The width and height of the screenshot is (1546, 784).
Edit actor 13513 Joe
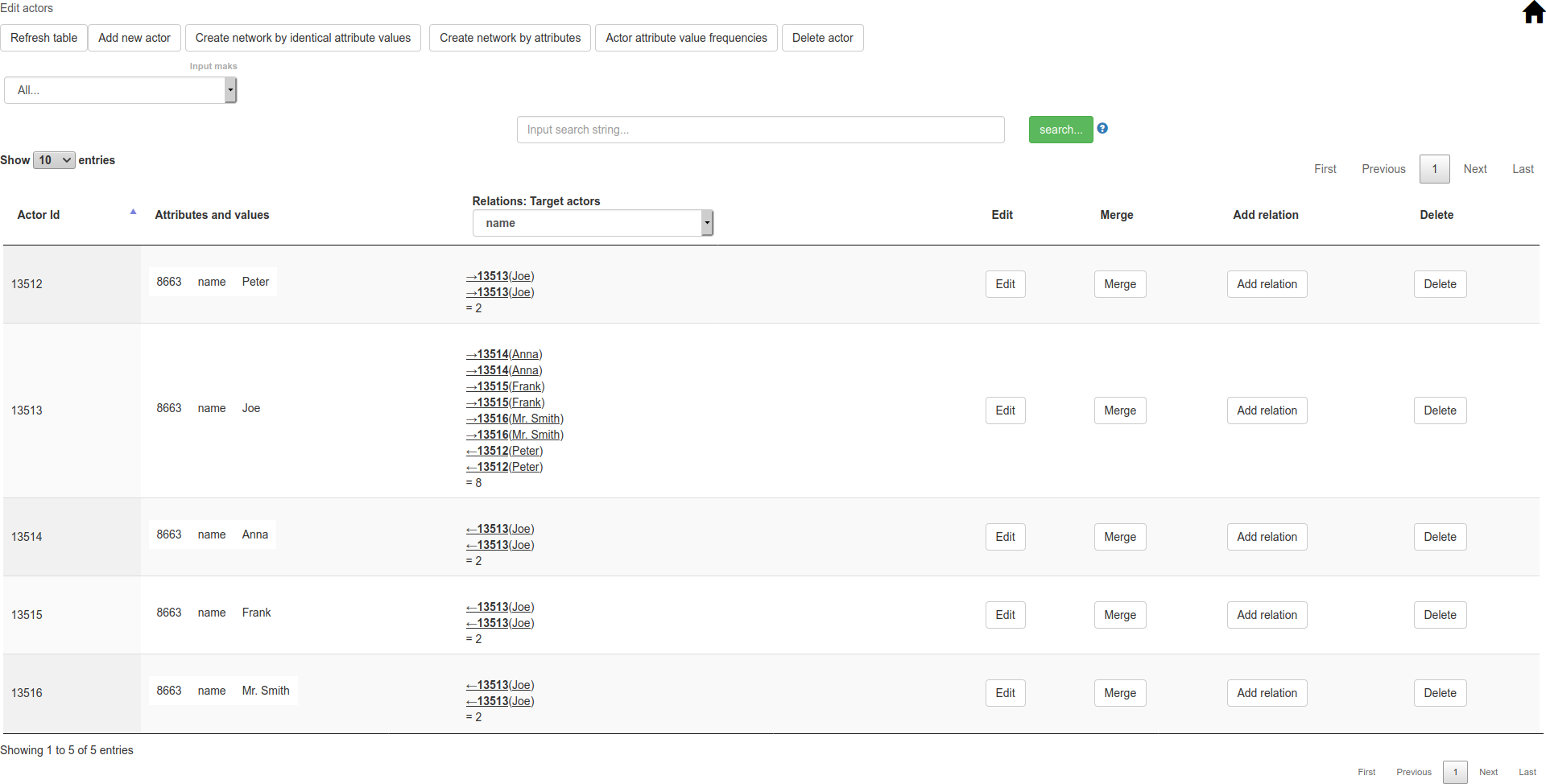pyautogui.click(x=1005, y=411)
